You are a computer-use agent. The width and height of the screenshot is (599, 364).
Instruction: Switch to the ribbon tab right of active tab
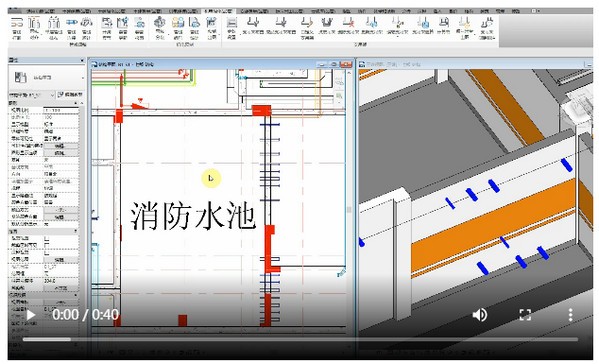click(x=255, y=11)
